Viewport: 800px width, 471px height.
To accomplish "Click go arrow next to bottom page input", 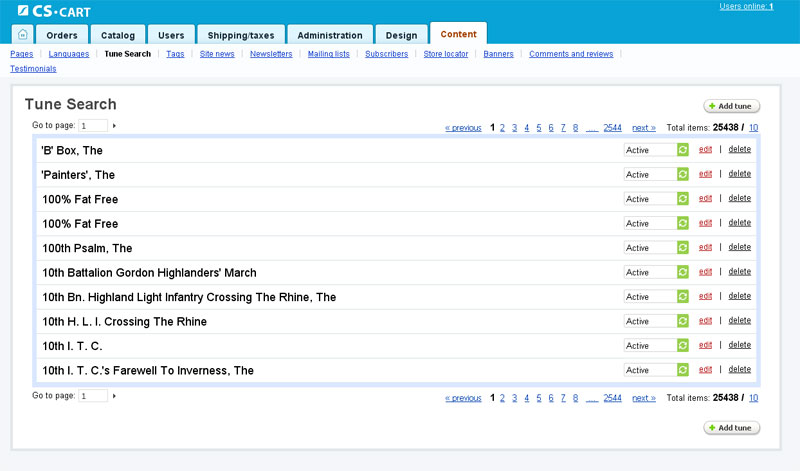I will tap(114, 396).
